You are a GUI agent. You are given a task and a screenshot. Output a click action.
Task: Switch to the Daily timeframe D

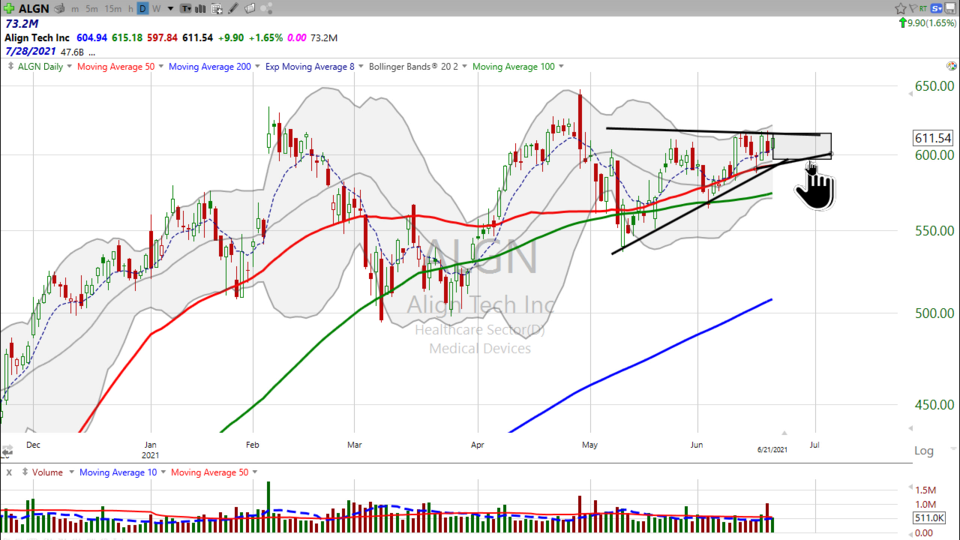pos(142,9)
